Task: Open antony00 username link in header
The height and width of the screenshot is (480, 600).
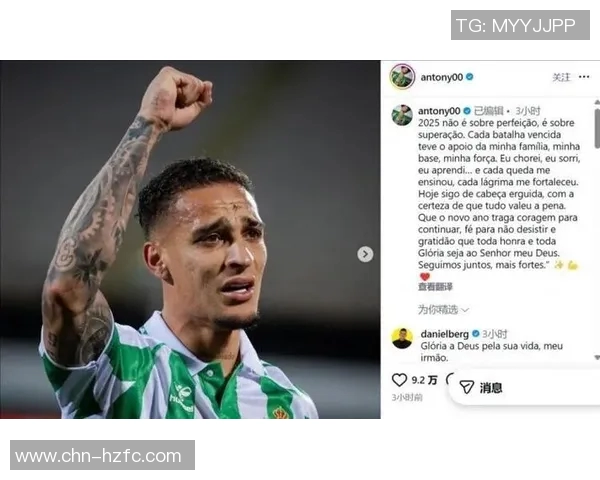Action: pyautogui.click(x=442, y=77)
